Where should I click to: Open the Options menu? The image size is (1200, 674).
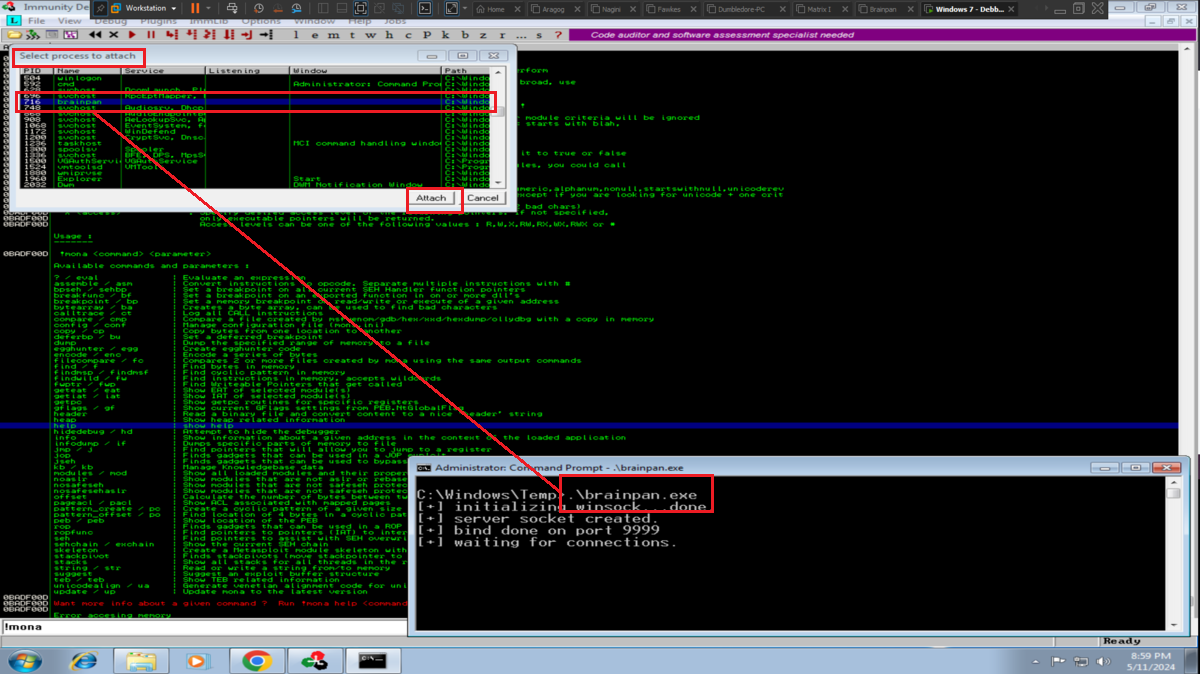[261, 21]
